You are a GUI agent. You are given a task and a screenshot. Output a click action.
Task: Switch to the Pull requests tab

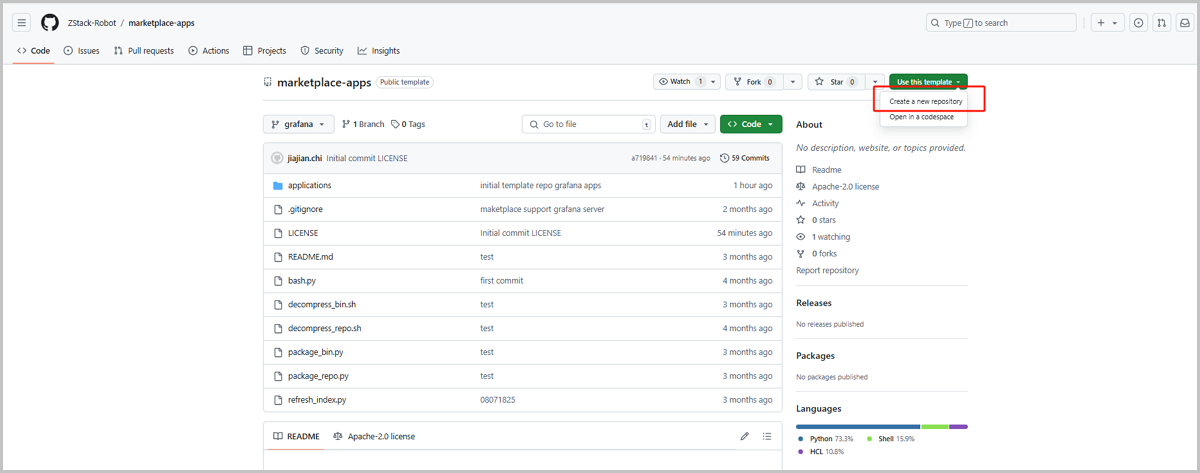point(144,51)
